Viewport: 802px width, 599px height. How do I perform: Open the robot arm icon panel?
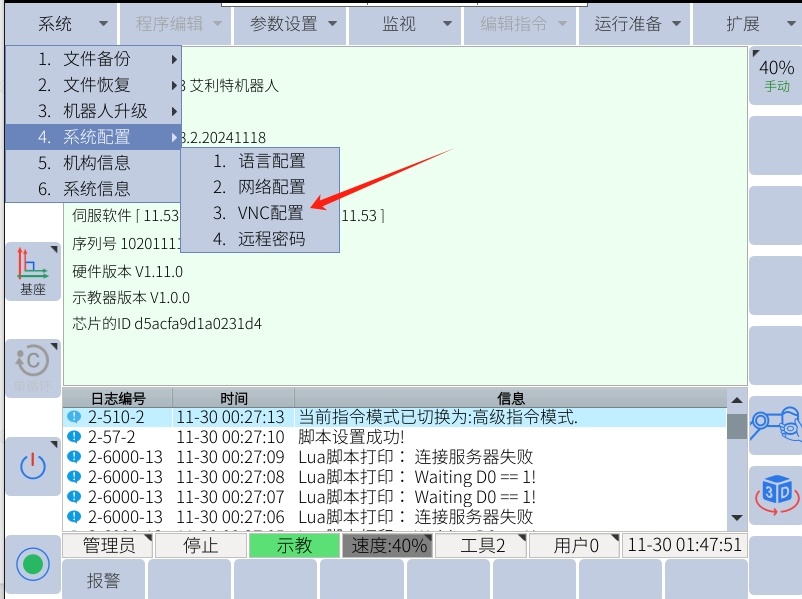point(775,422)
